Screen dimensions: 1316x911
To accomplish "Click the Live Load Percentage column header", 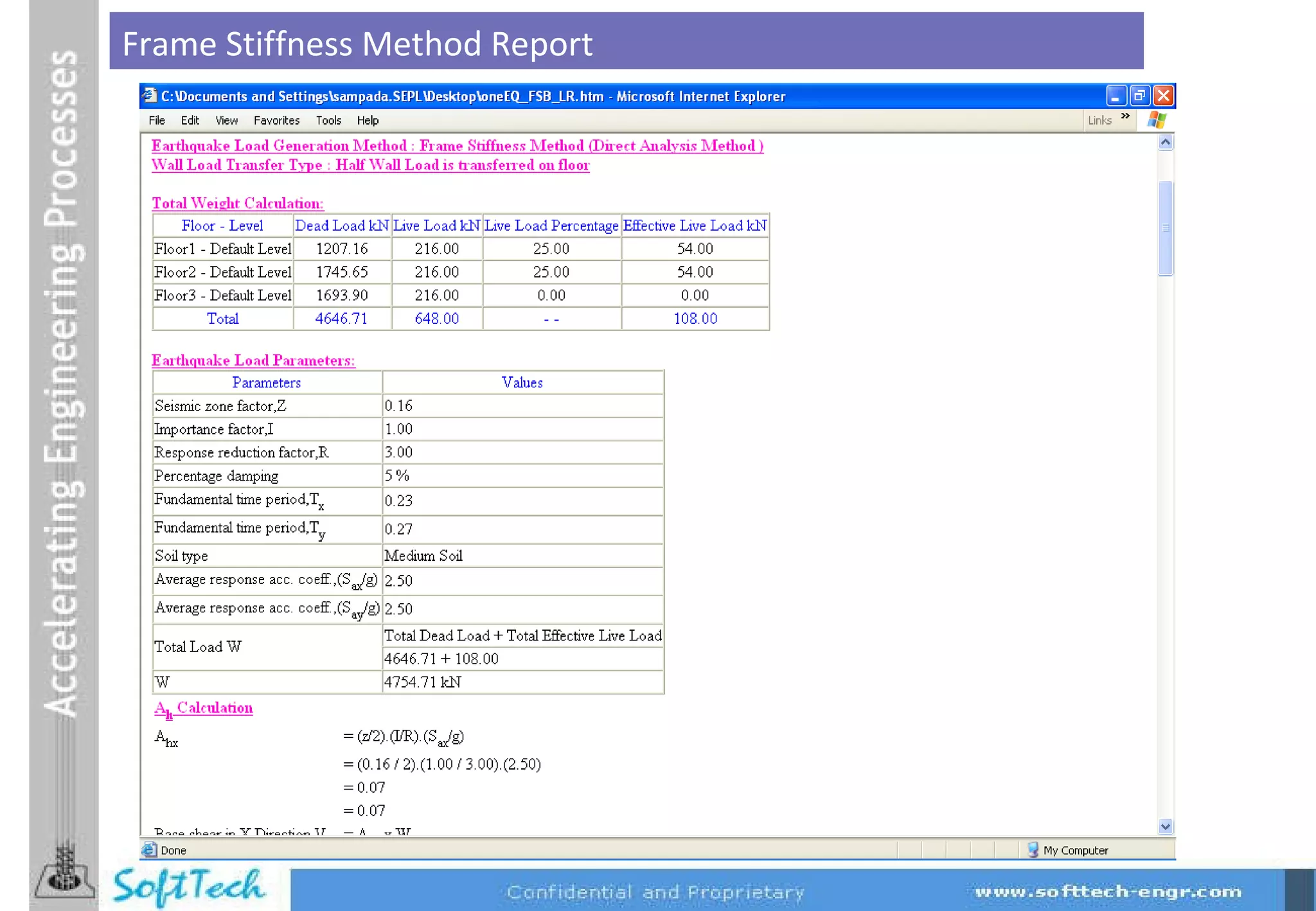I will tap(551, 226).
